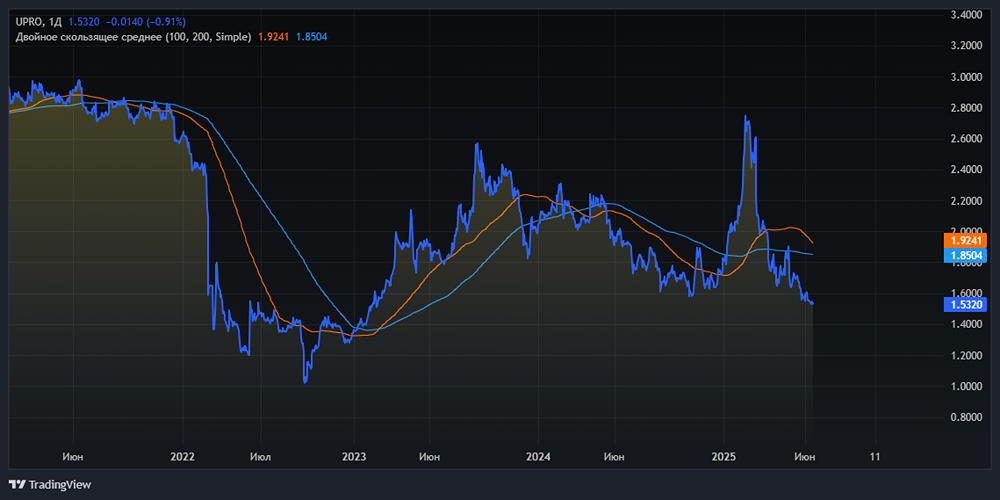Click the 2.6000 price scale label
Viewport: 1000px width, 500px height.
pos(965,139)
